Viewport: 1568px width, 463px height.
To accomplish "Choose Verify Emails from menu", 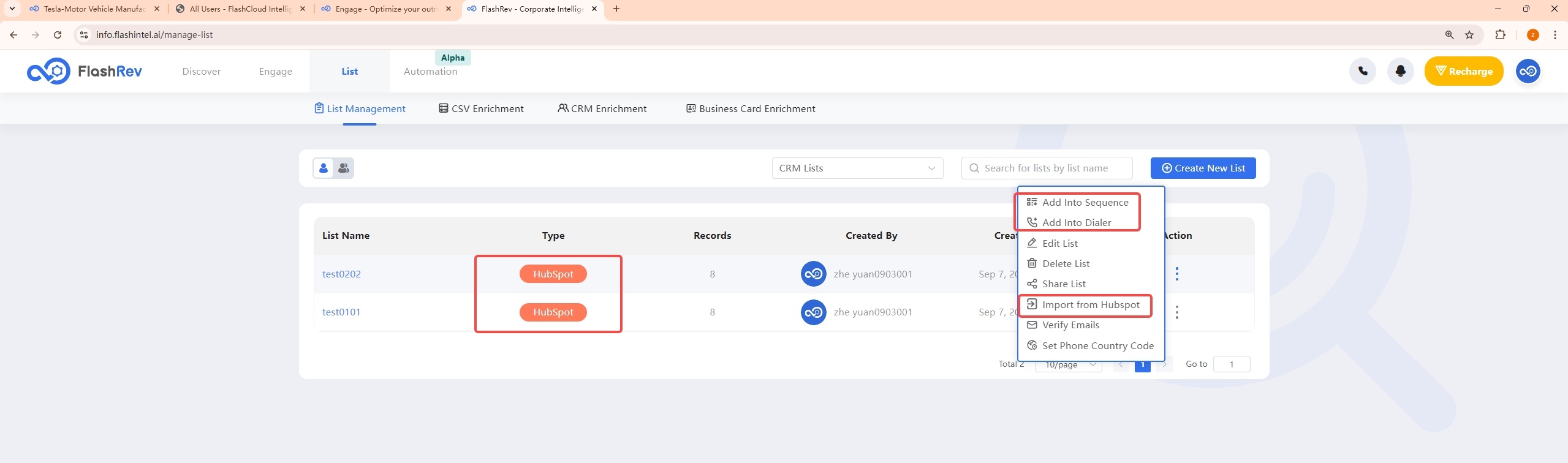I will (x=1063, y=325).
